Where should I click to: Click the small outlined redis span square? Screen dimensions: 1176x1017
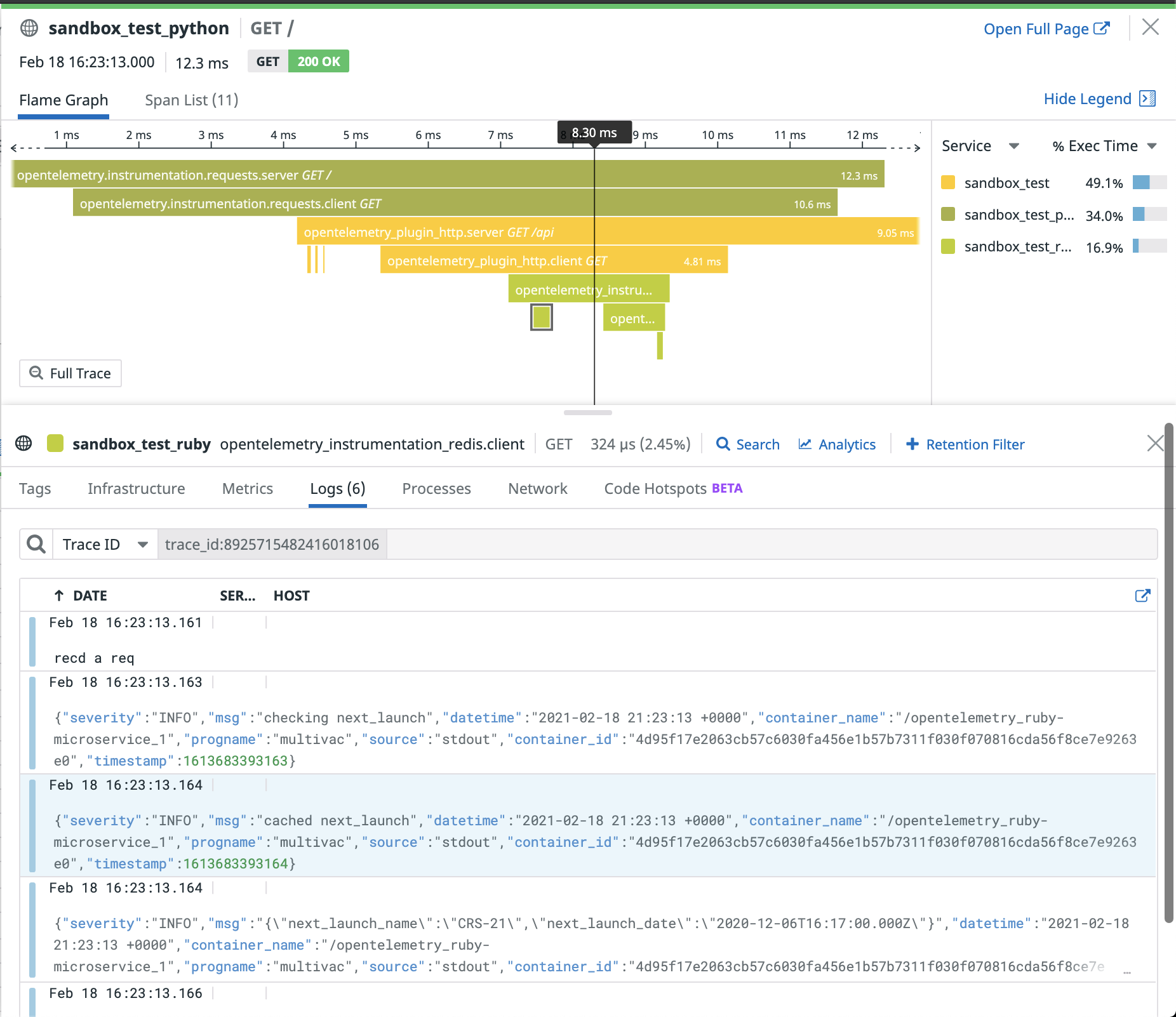(x=542, y=317)
